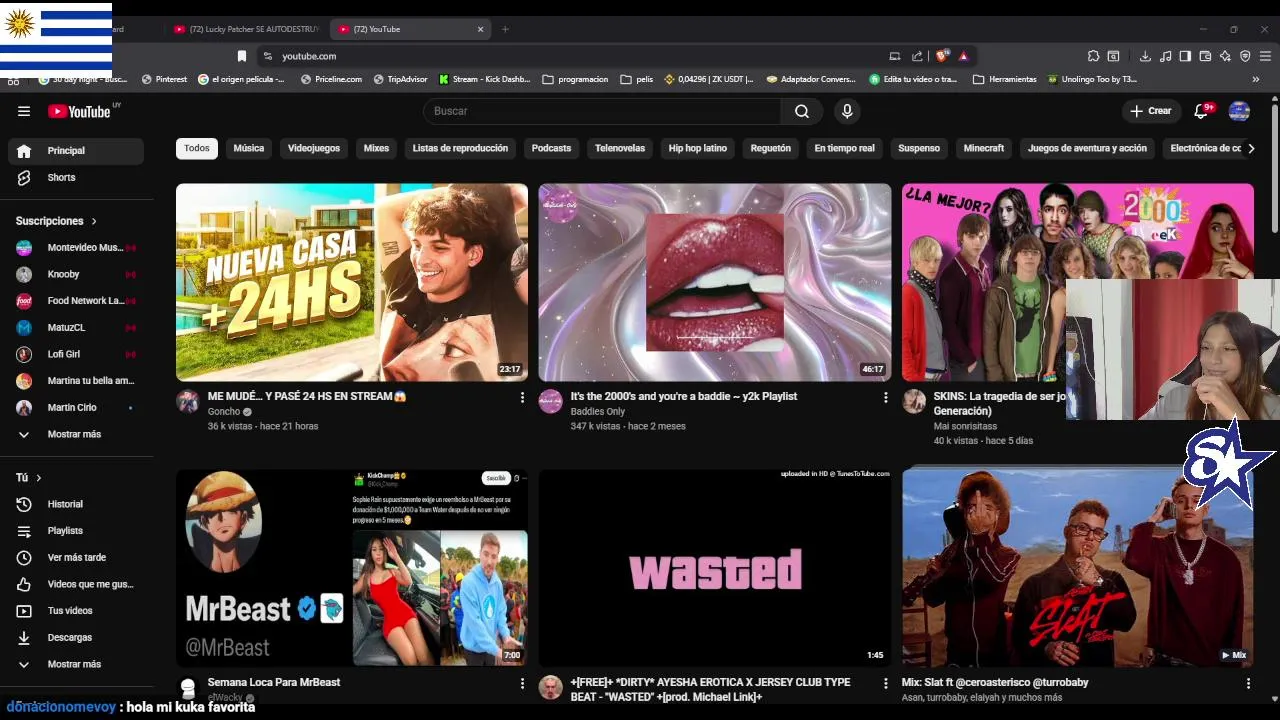Open Montevideo Music subscription channel
1280x720 pixels.
point(76,247)
